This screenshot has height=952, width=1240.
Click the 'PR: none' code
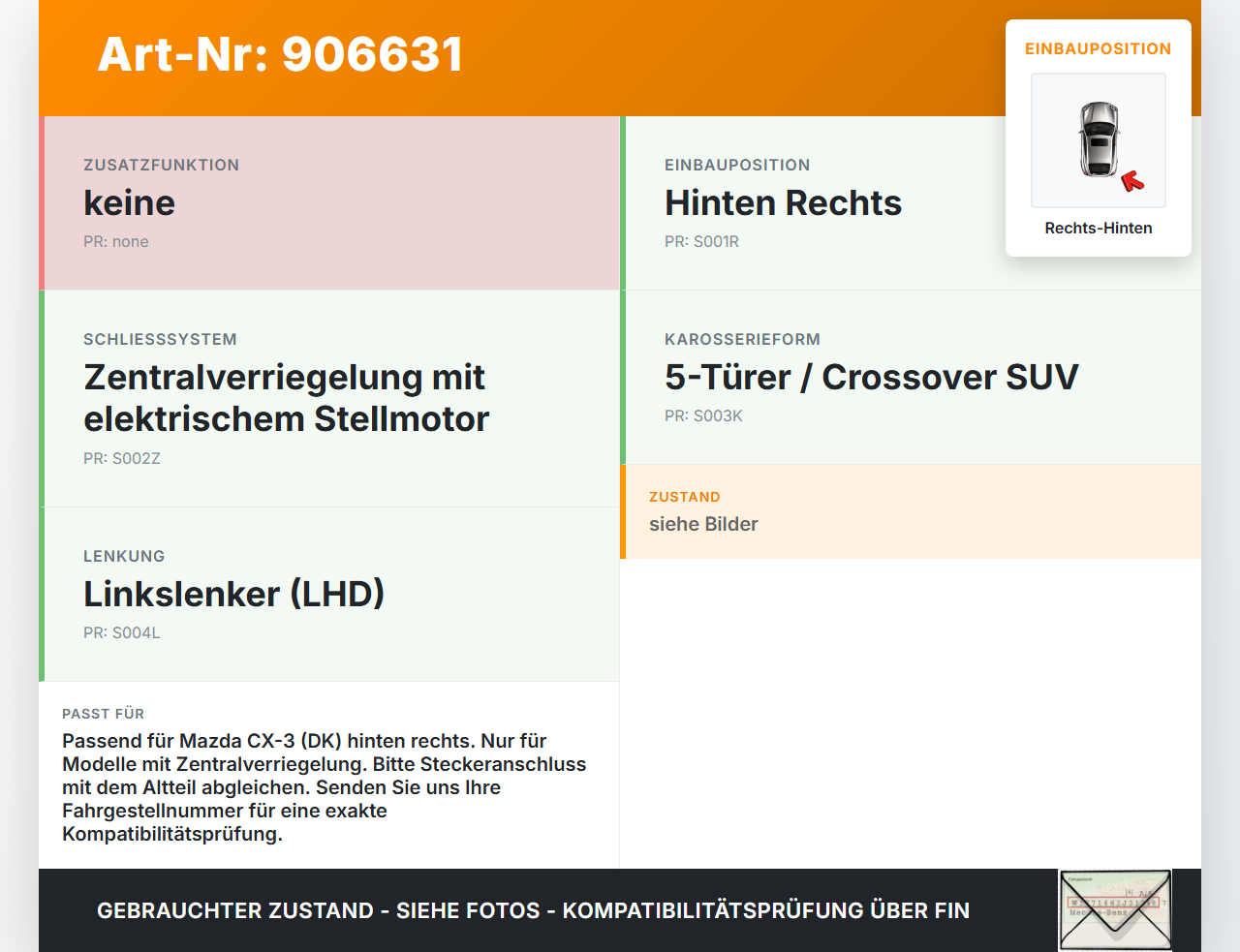pos(116,241)
